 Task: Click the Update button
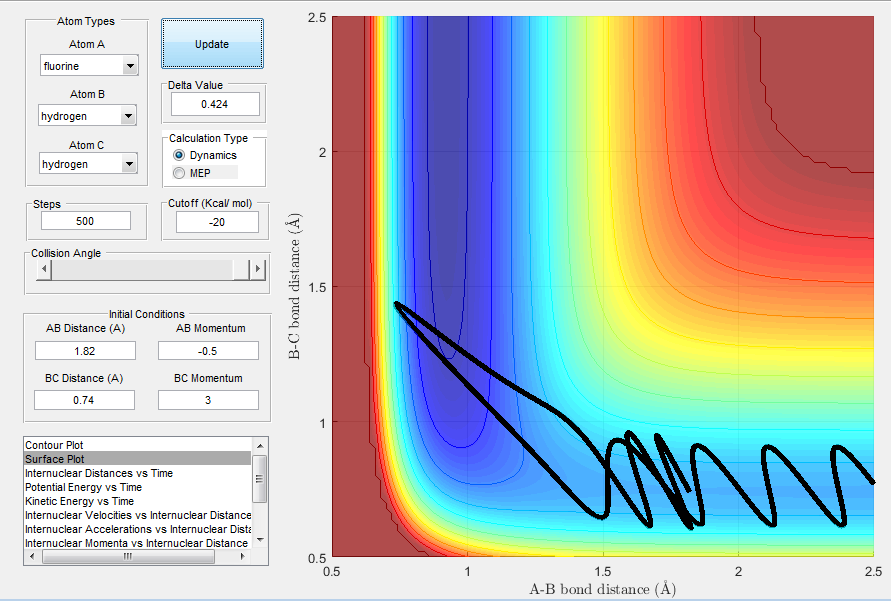212,44
